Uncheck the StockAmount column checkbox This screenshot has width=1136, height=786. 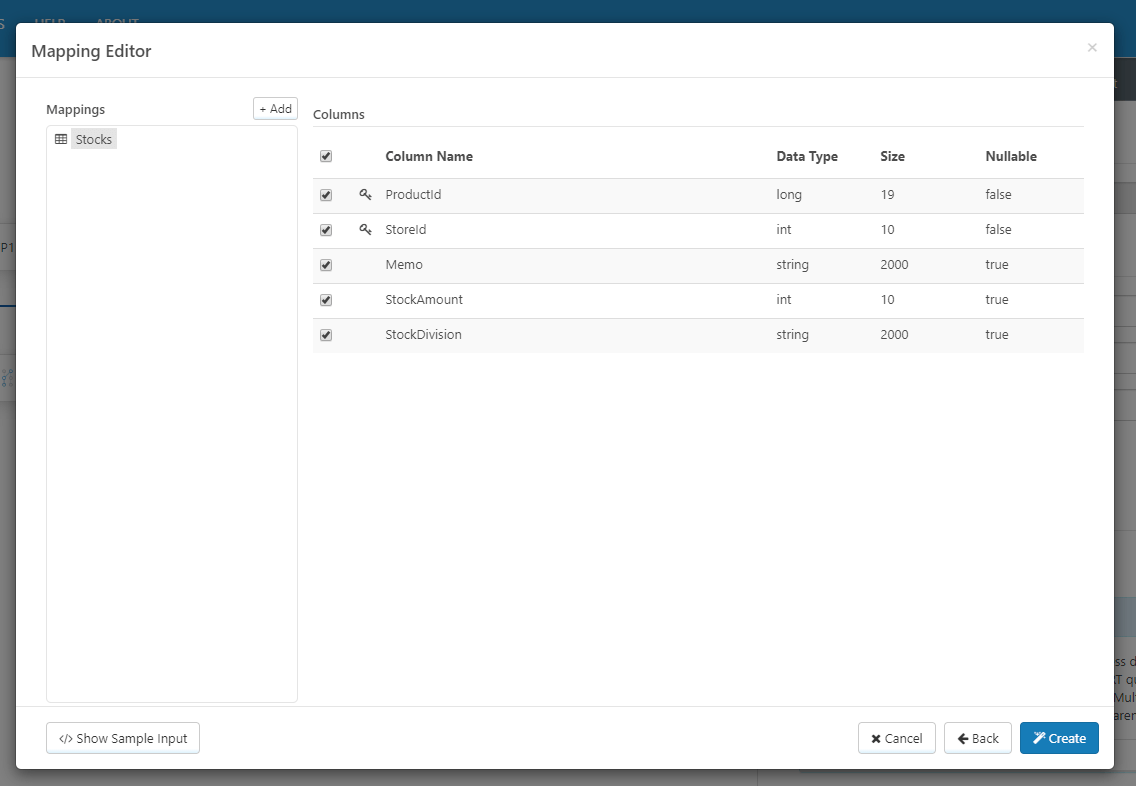pos(326,300)
